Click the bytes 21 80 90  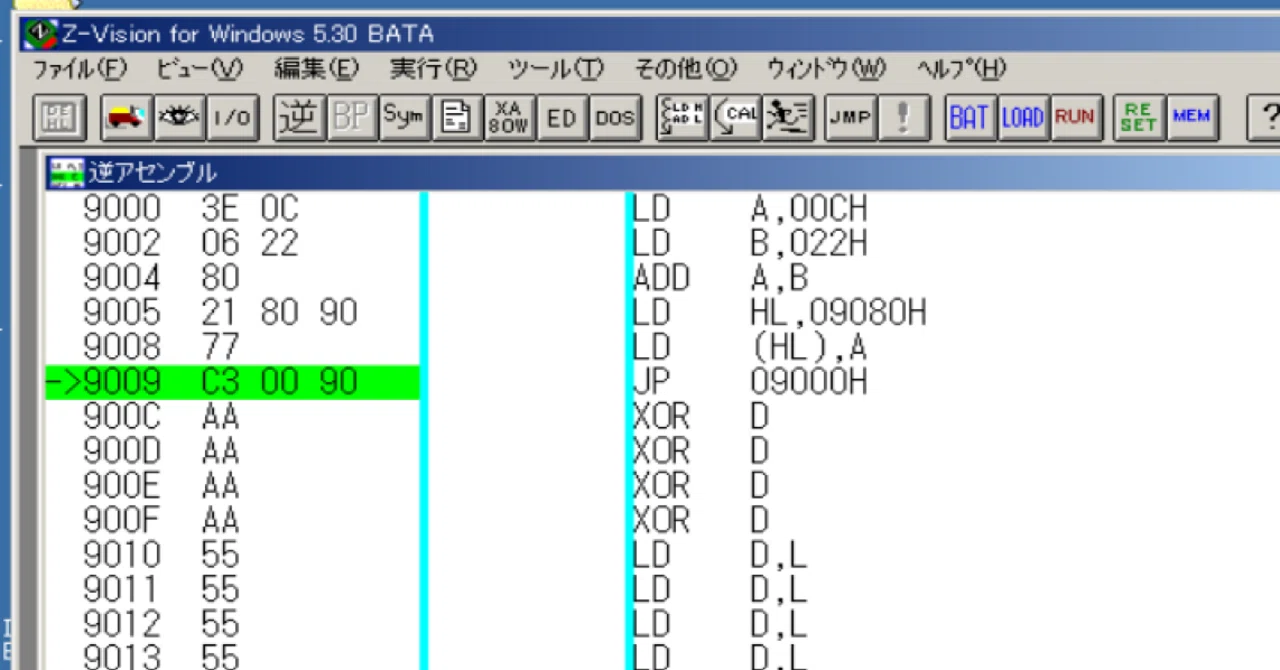click(x=279, y=312)
